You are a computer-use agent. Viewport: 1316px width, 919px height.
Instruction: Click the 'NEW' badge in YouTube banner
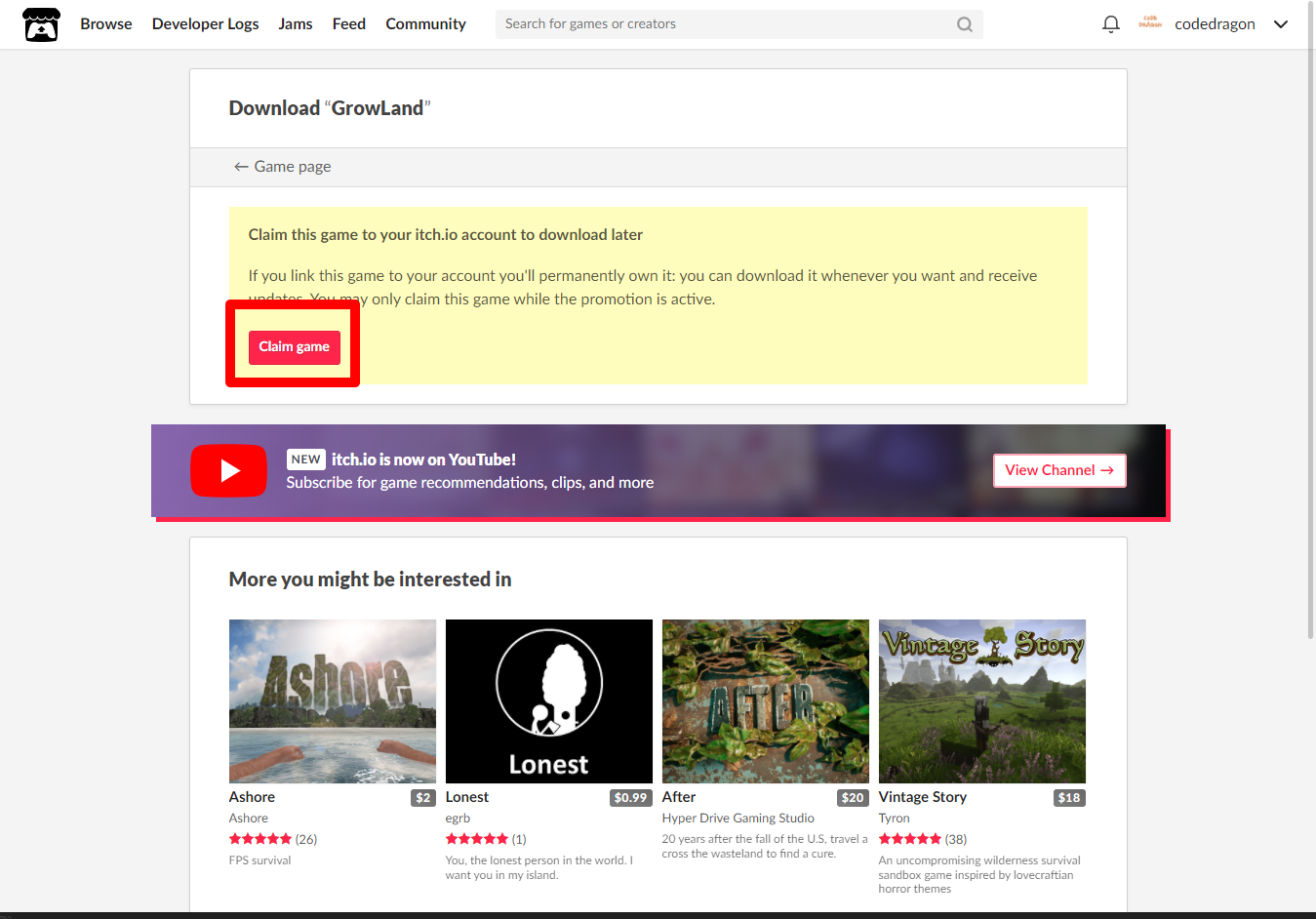click(x=306, y=459)
